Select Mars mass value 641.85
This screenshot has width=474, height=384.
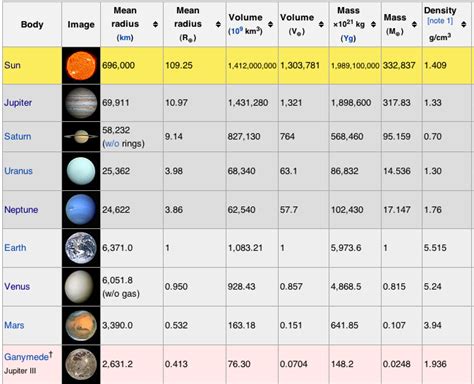tap(344, 325)
